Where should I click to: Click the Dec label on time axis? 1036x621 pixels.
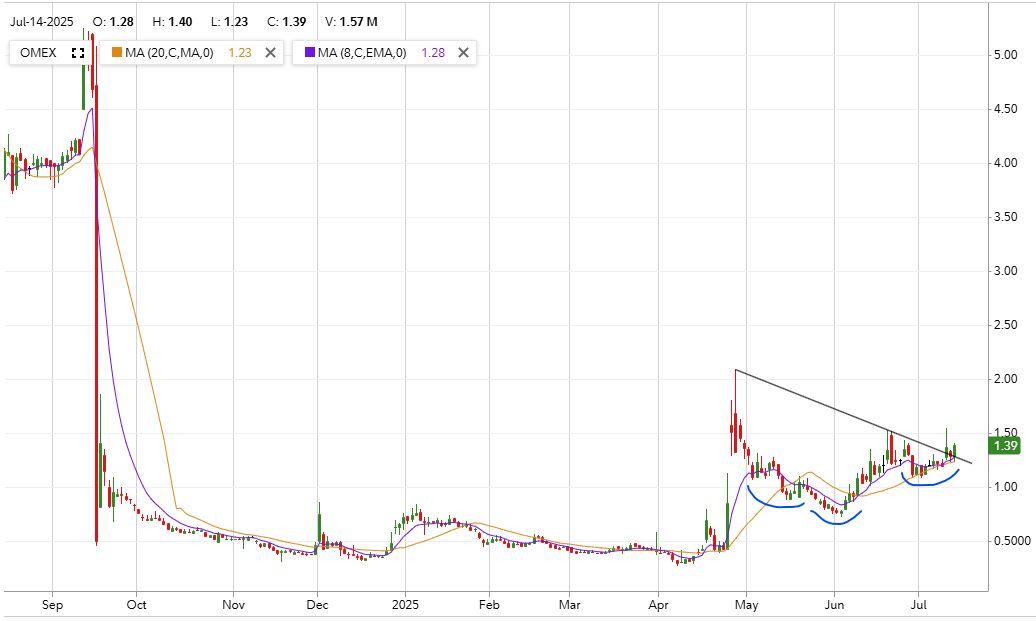317,604
